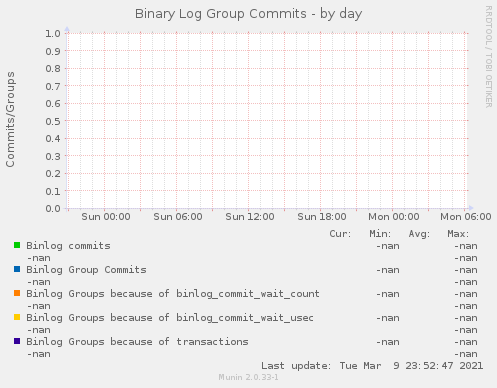This screenshot has width=497, height=388.
Task: Click the Mon 00:00 x-axis label
Action: (394, 217)
